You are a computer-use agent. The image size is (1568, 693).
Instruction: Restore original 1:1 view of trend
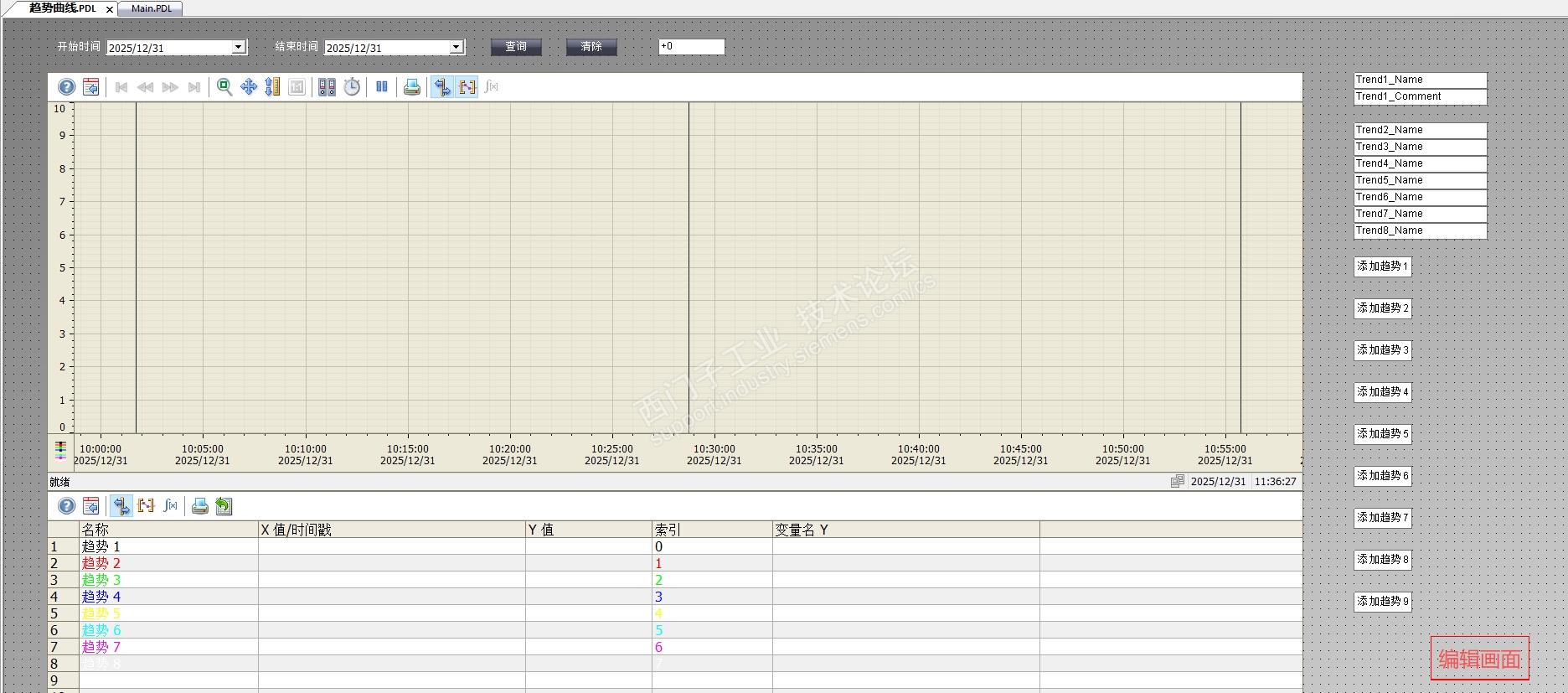297,87
